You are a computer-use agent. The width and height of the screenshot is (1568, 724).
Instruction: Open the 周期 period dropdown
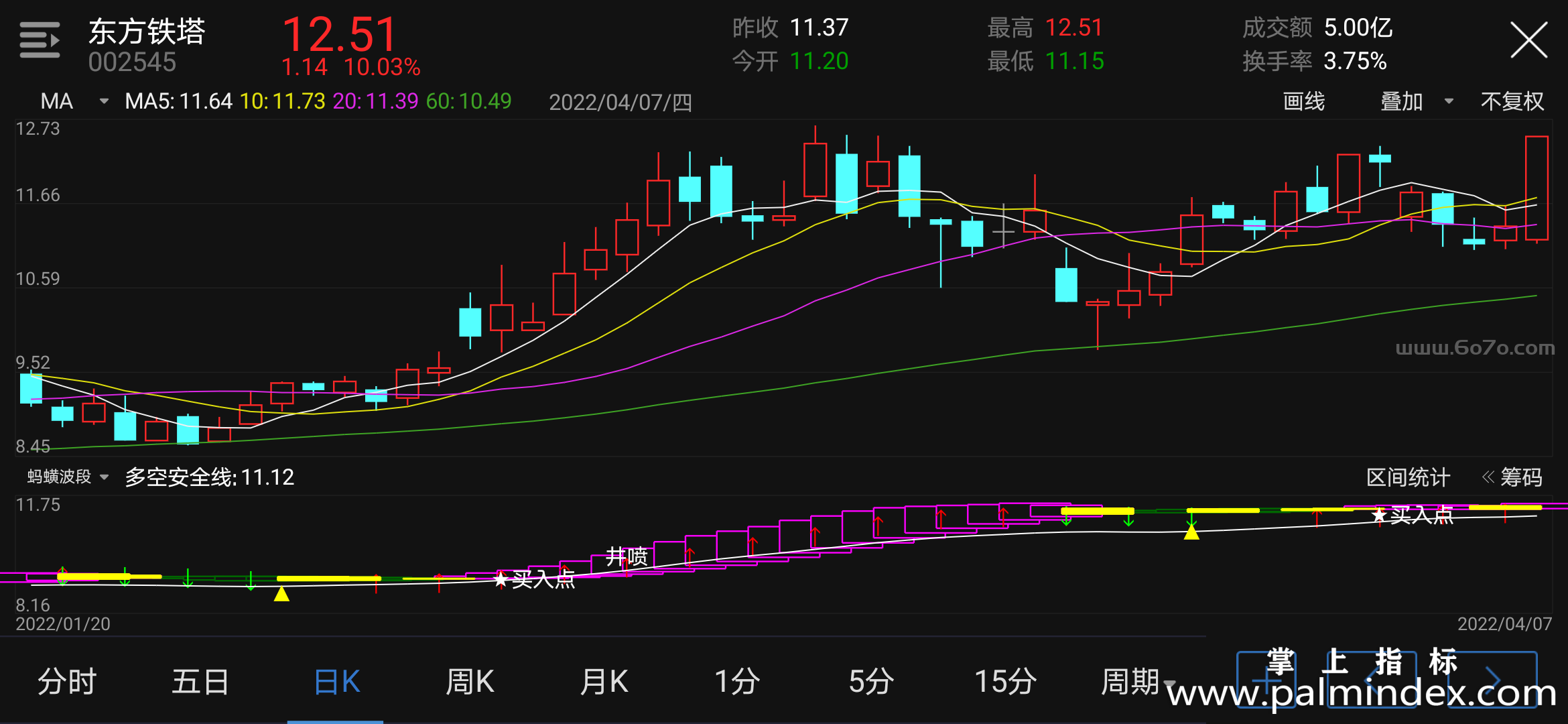[1138, 681]
